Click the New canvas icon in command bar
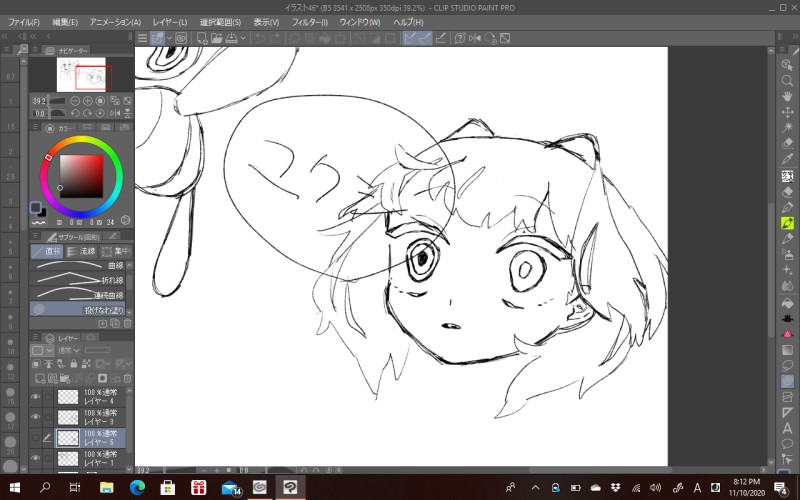800x500 pixels. coord(202,38)
